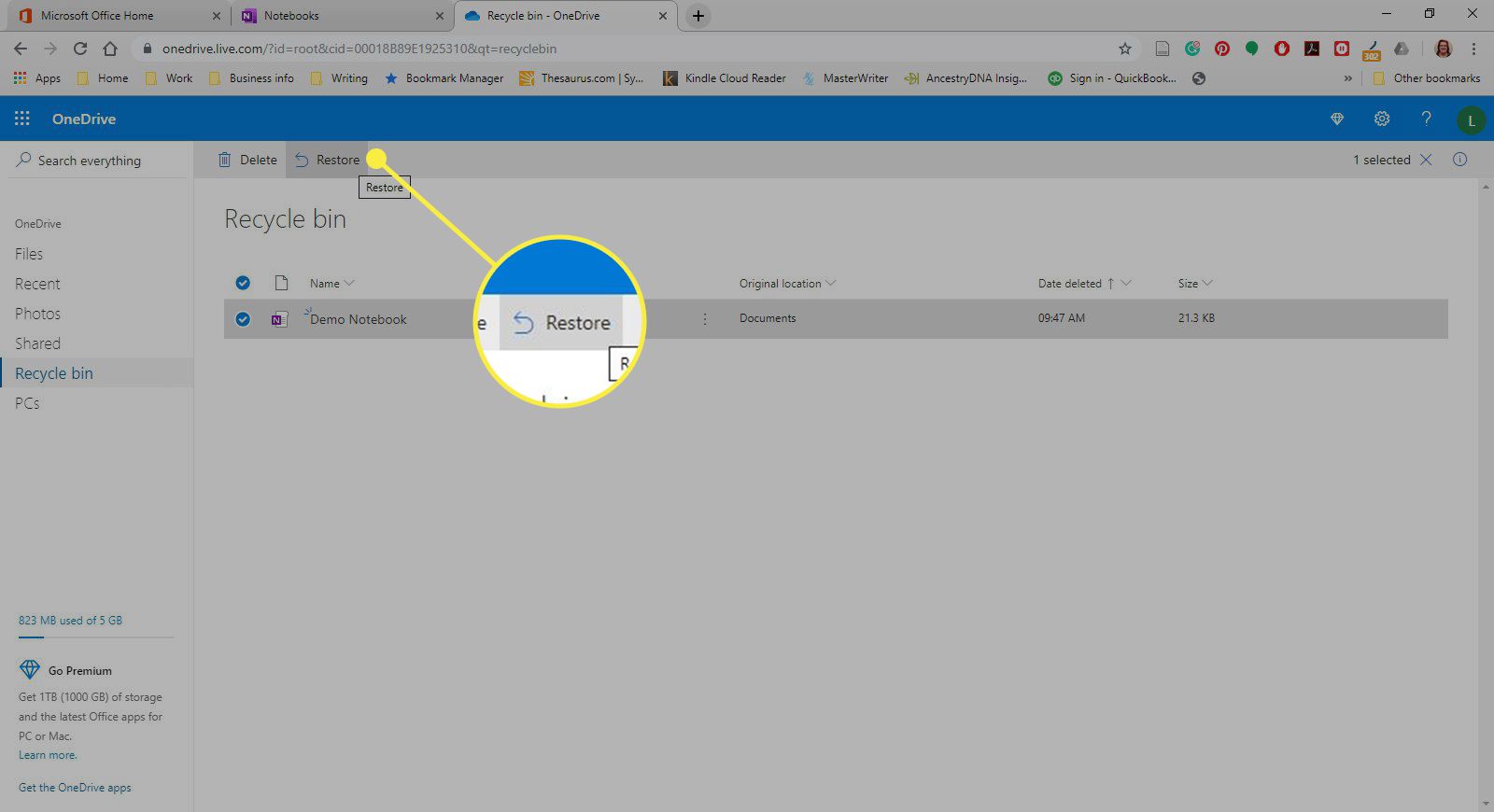This screenshot has height=812, width=1494.
Task: Switch to the Notebooks browser tab
Action: click(x=342, y=16)
